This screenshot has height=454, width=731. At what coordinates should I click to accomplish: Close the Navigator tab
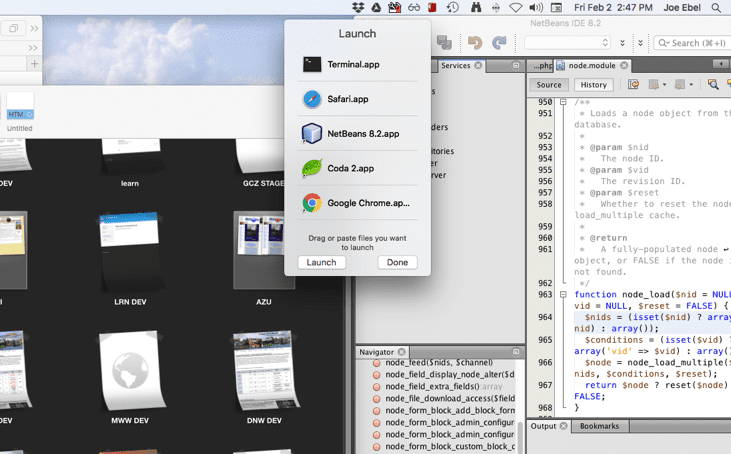[x=401, y=351]
